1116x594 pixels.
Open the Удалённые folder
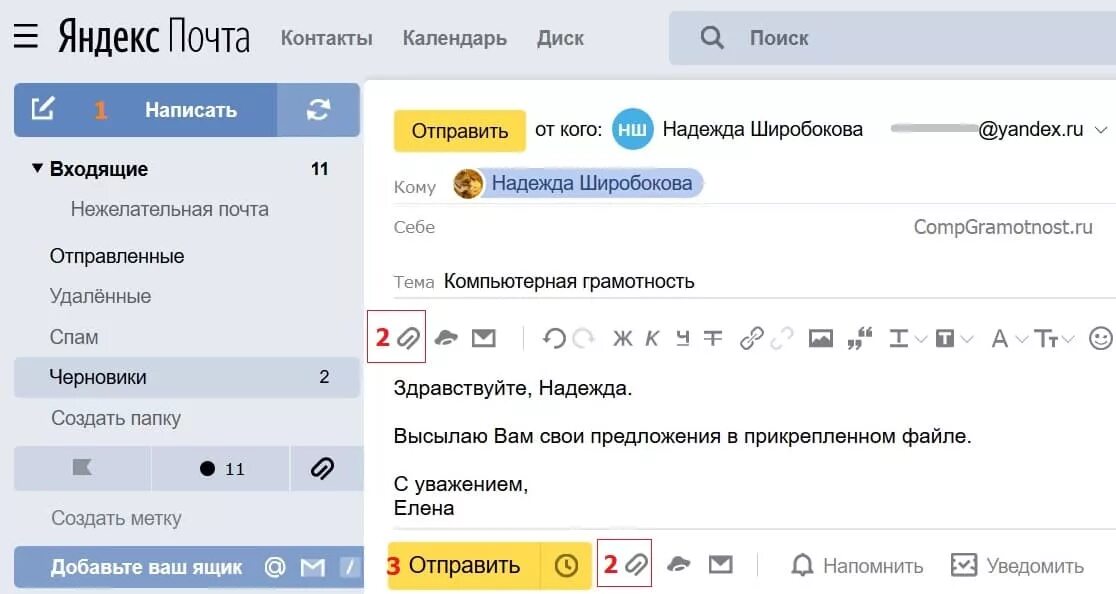[100, 296]
